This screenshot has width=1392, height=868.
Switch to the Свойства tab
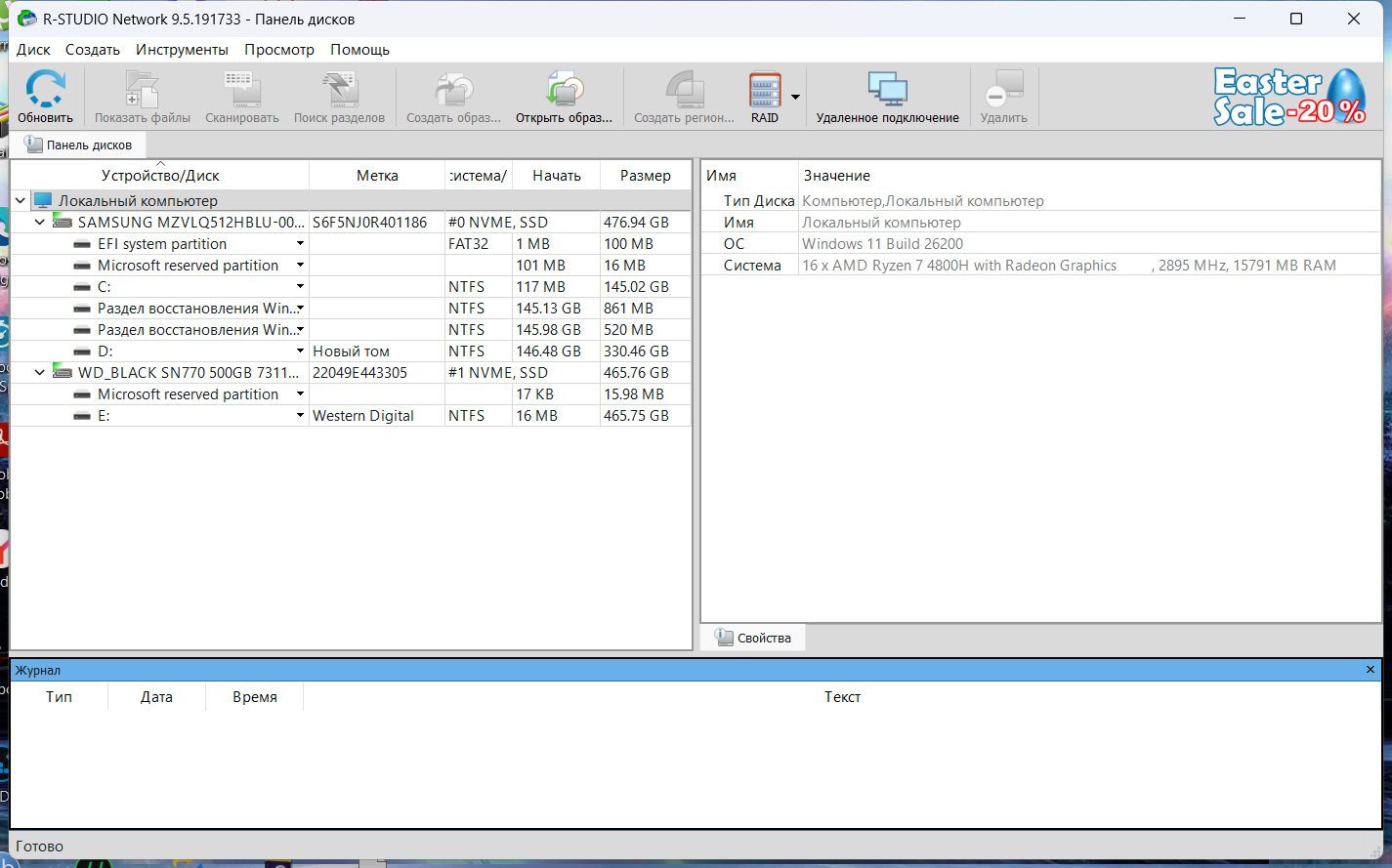753,638
